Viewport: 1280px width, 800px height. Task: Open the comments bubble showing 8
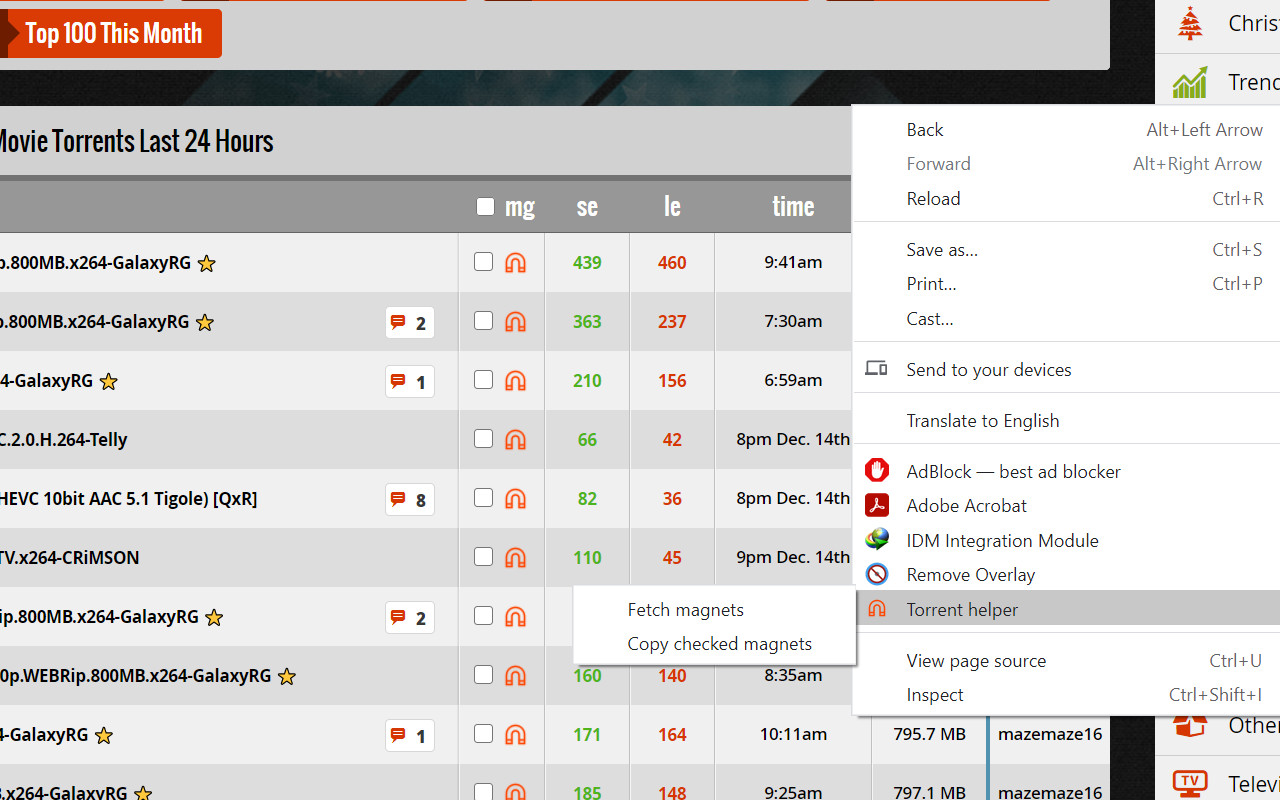(x=410, y=499)
